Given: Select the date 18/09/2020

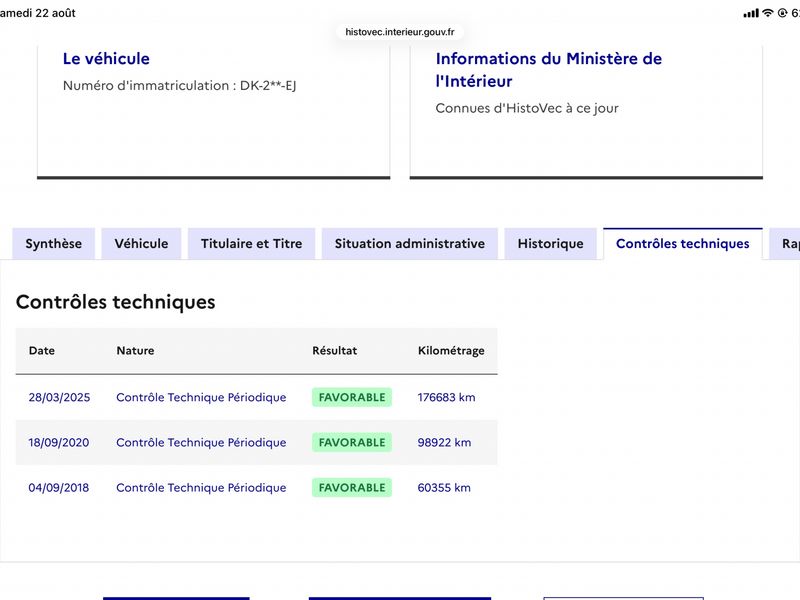Looking at the screenshot, I should (x=59, y=442).
